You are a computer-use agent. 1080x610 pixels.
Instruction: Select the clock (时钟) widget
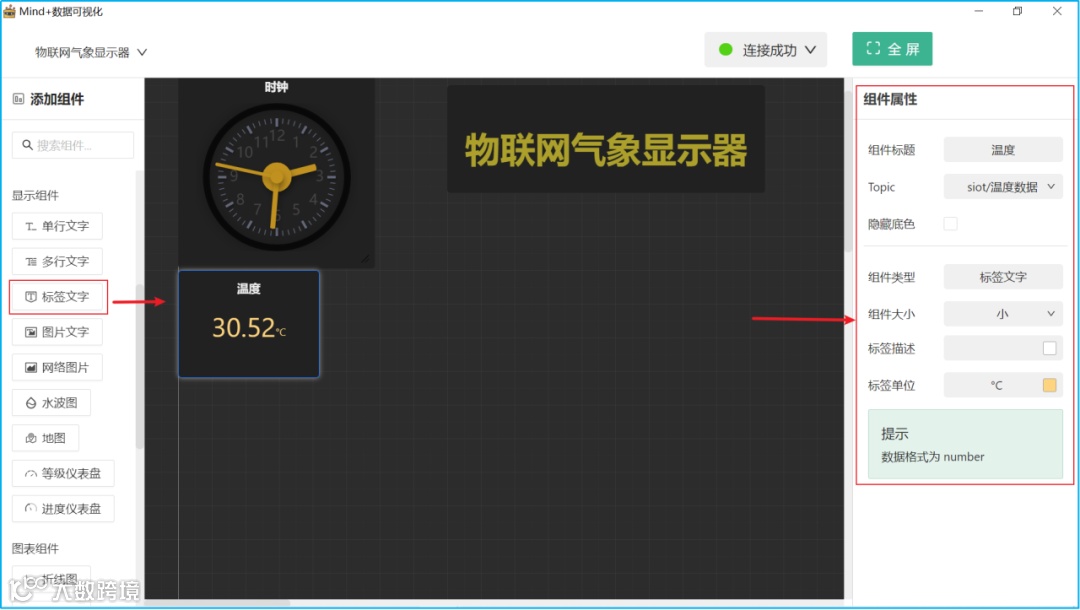click(277, 172)
